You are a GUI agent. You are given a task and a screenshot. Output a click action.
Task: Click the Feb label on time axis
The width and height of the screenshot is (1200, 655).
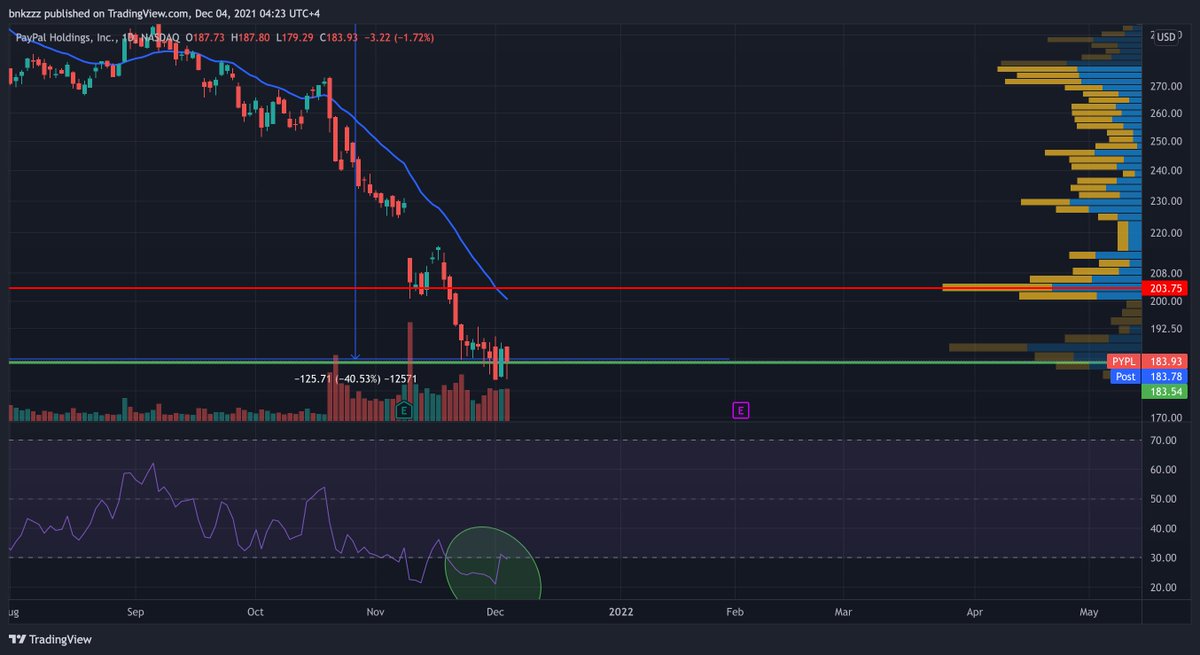pos(734,611)
